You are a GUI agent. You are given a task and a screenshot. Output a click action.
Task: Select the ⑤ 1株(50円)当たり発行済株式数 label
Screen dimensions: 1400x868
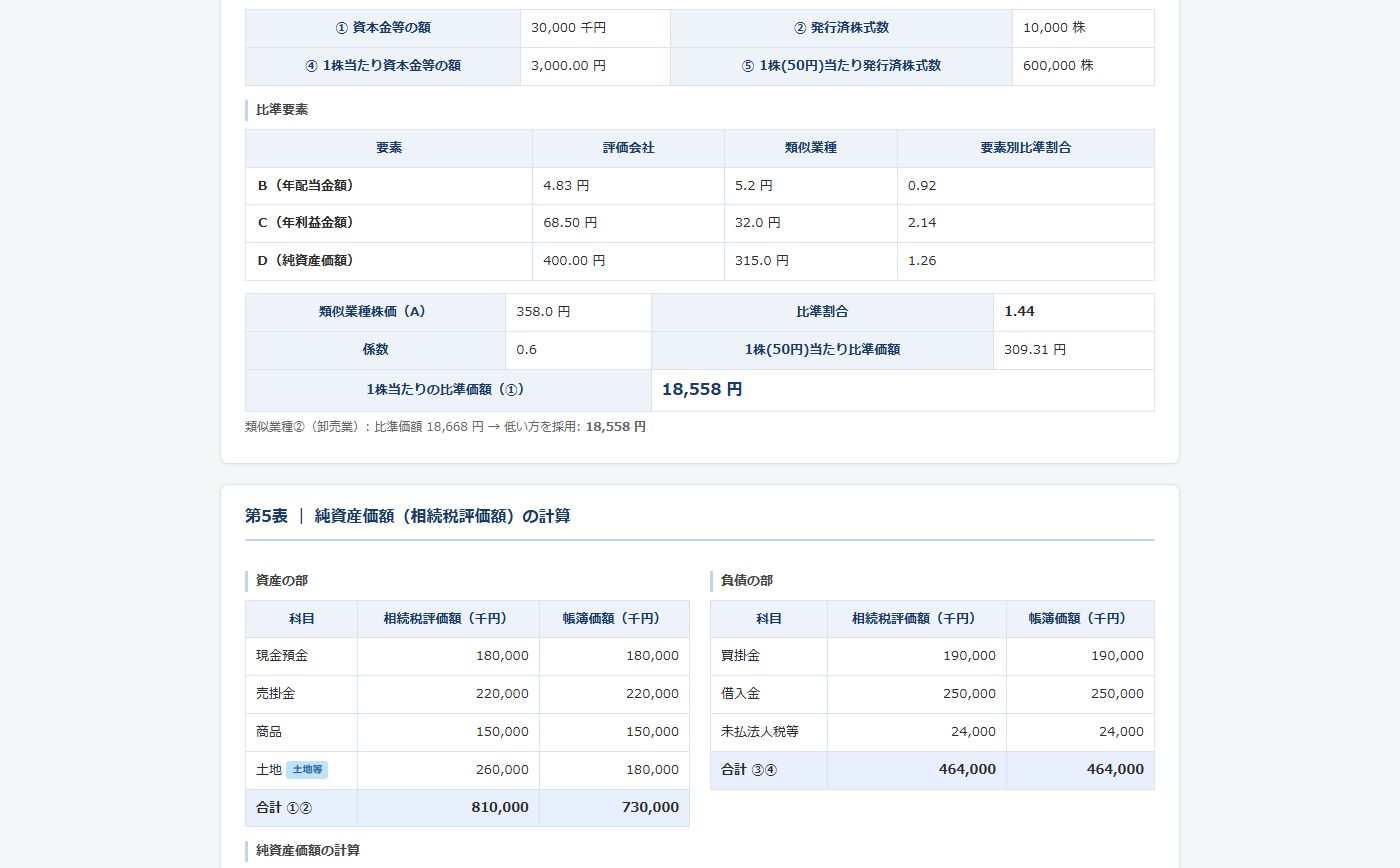click(841, 66)
